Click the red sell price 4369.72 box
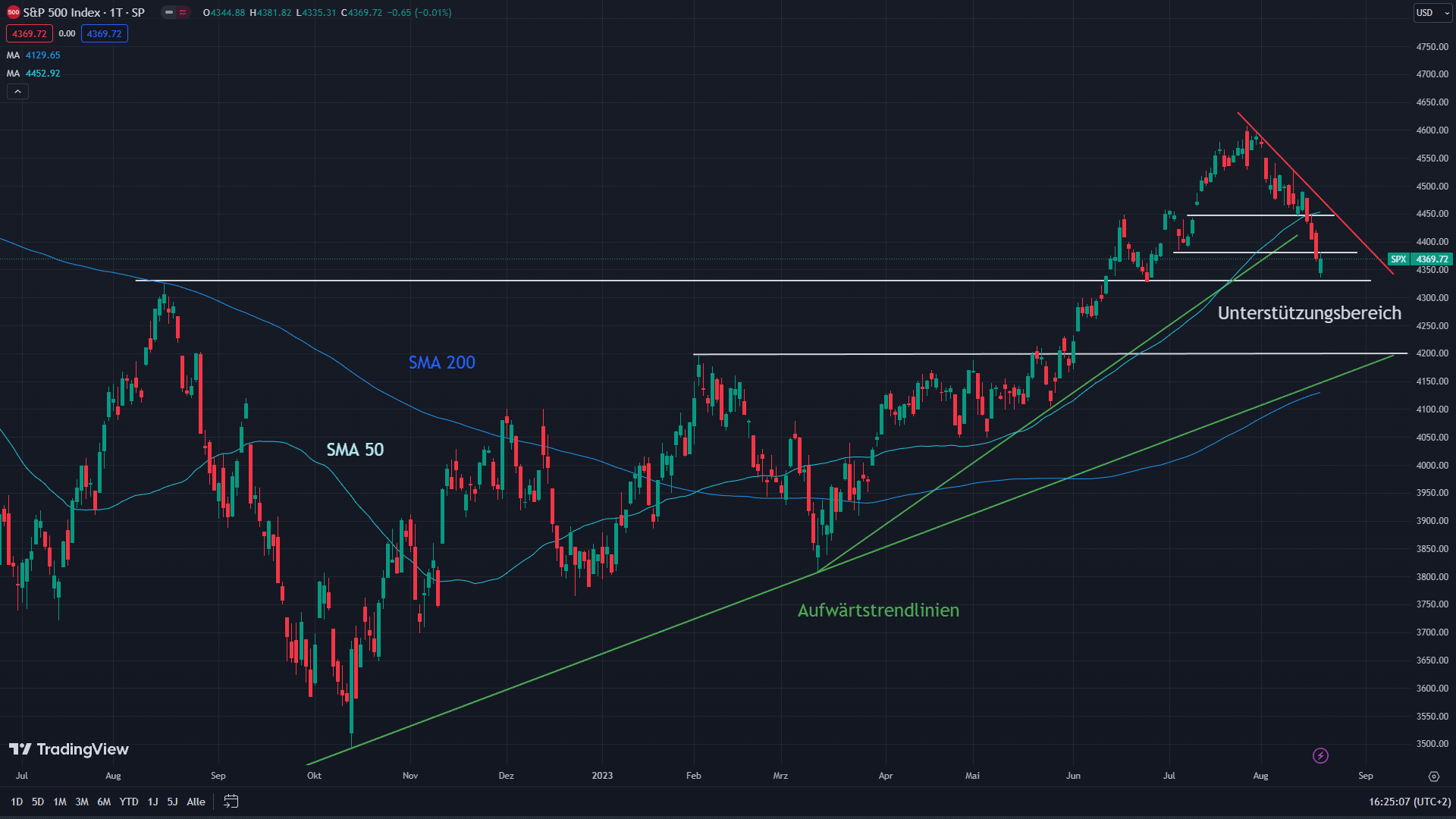Image resolution: width=1456 pixels, height=819 pixels. click(30, 33)
